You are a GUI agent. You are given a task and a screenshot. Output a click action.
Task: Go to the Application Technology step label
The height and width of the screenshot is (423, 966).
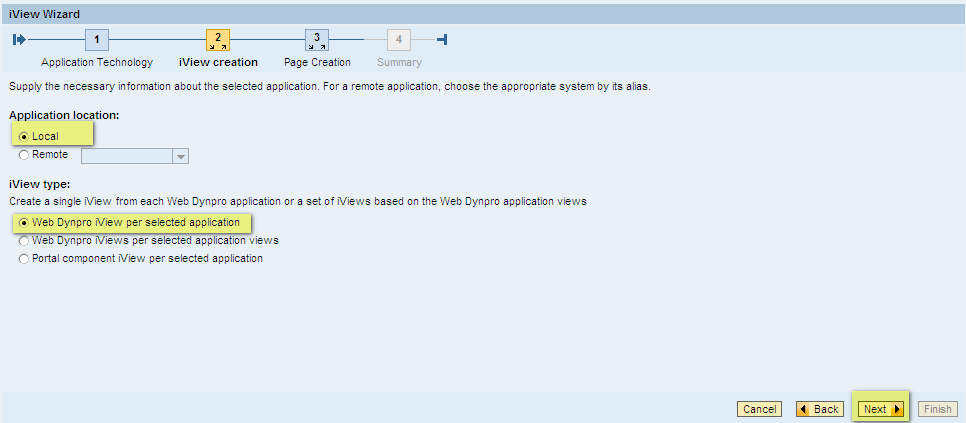pos(97,62)
